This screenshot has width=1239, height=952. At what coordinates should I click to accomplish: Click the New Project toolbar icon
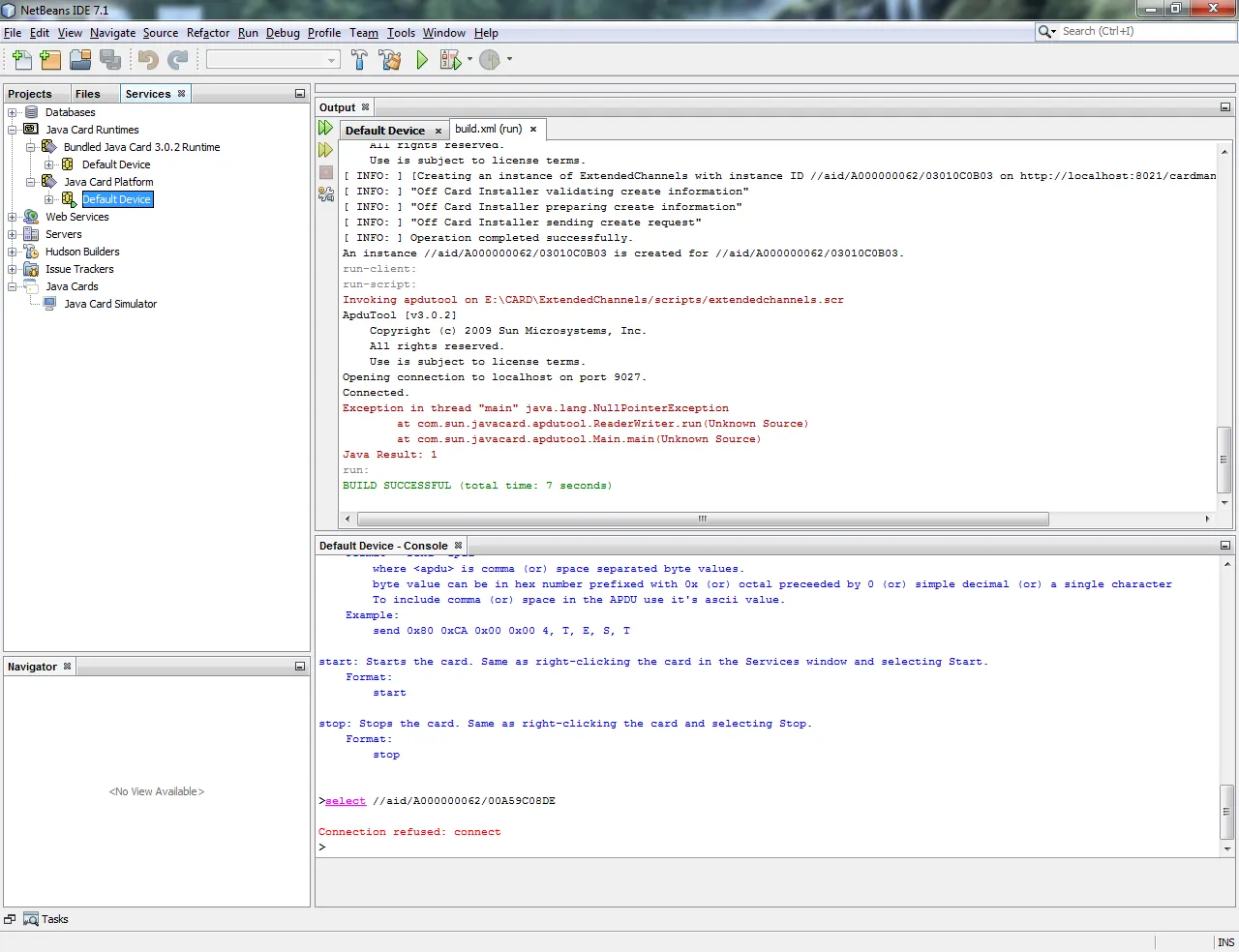(x=50, y=60)
